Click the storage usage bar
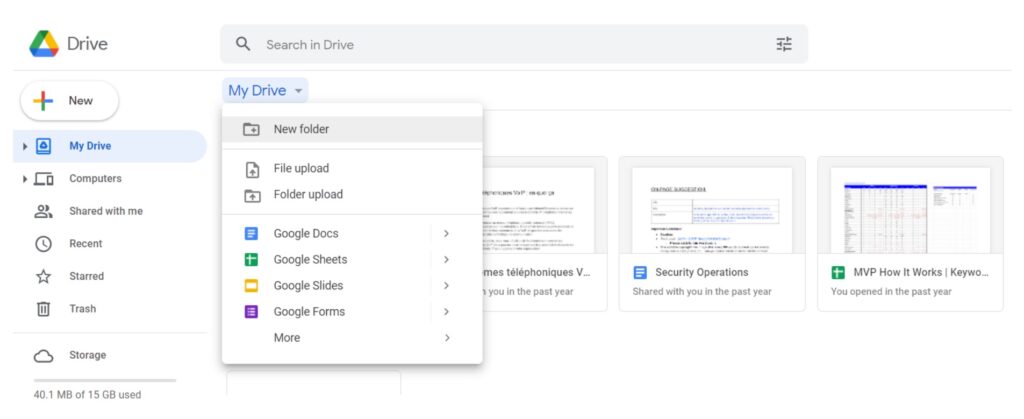Image resolution: width=1024 pixels, height=419 pixels. pos(104,380)
